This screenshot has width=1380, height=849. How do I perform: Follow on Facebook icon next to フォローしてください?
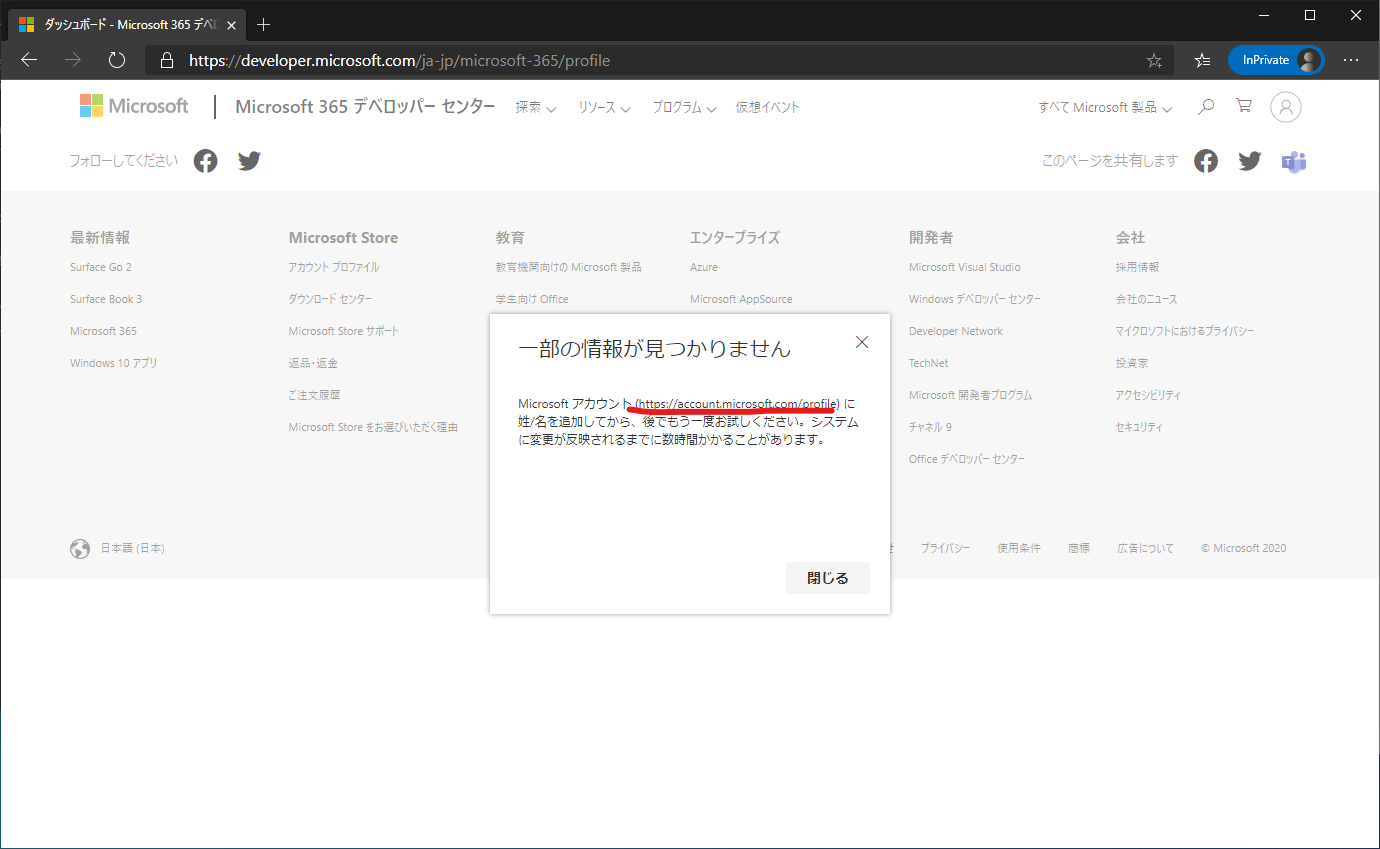click(x=206, y=161)
